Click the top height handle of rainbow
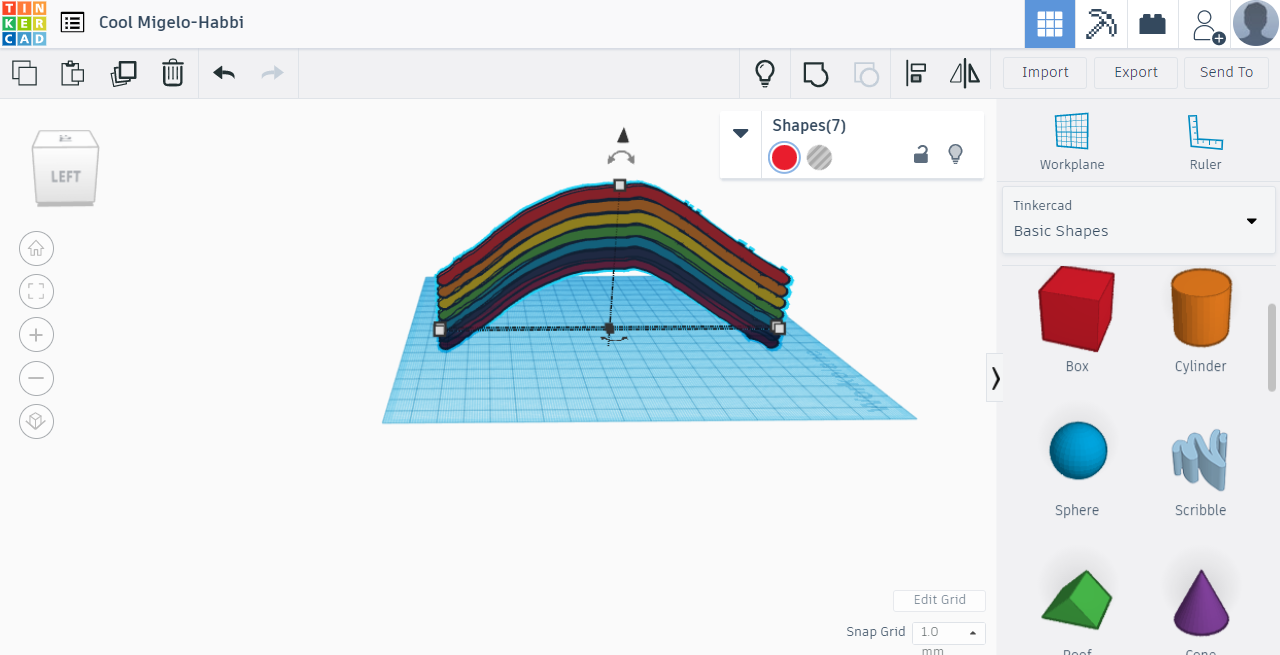Viewport: 1280px width, 655px height. coord(620,185)
